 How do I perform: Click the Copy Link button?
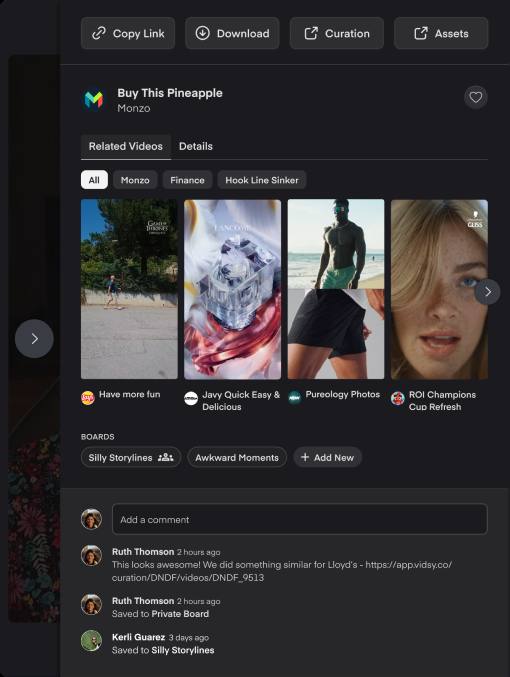tap(128, 33)
